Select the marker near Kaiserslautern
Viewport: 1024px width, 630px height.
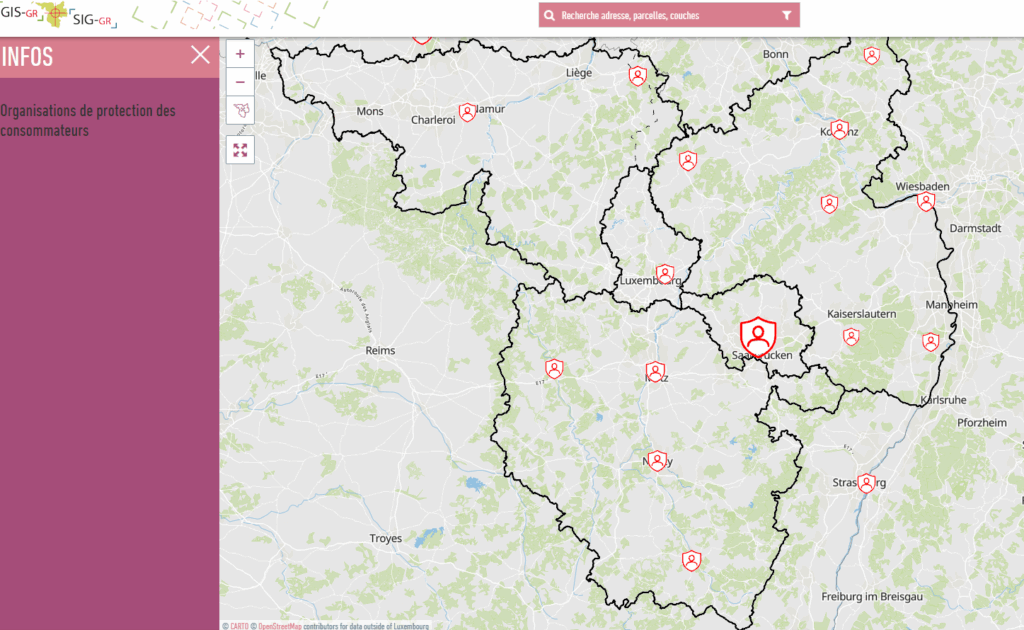pos(850,336)
